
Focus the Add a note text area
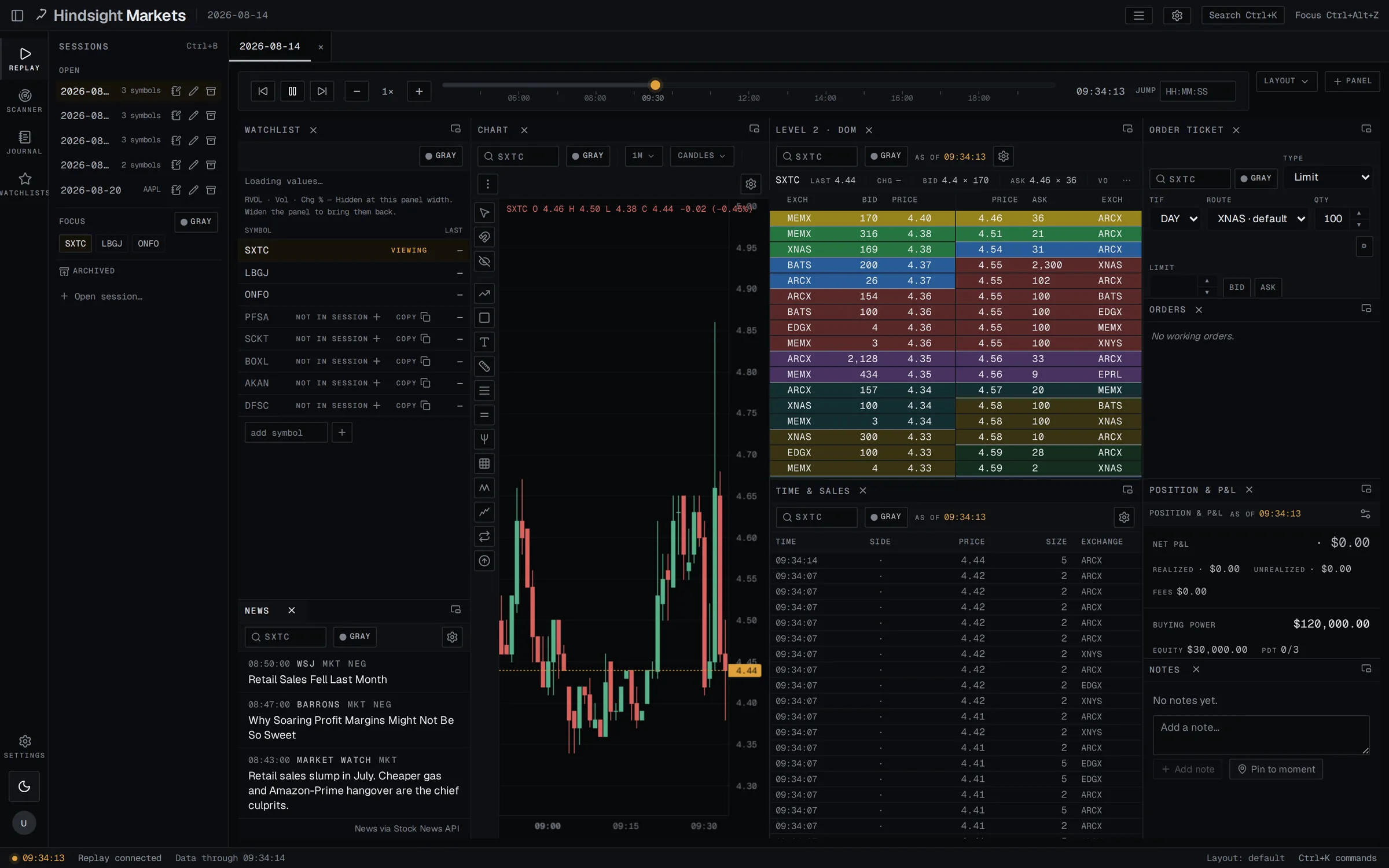point(1261,735)
